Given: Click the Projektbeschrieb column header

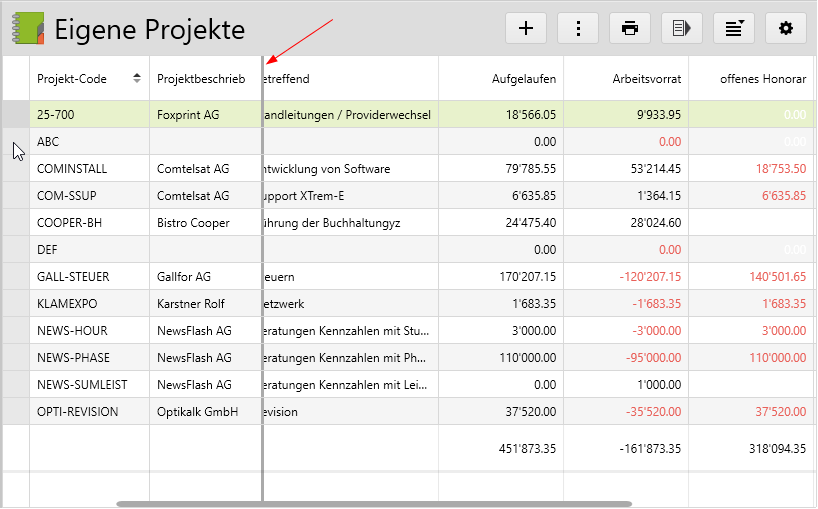Looking at the screenshot, I should tap(194, 78).
